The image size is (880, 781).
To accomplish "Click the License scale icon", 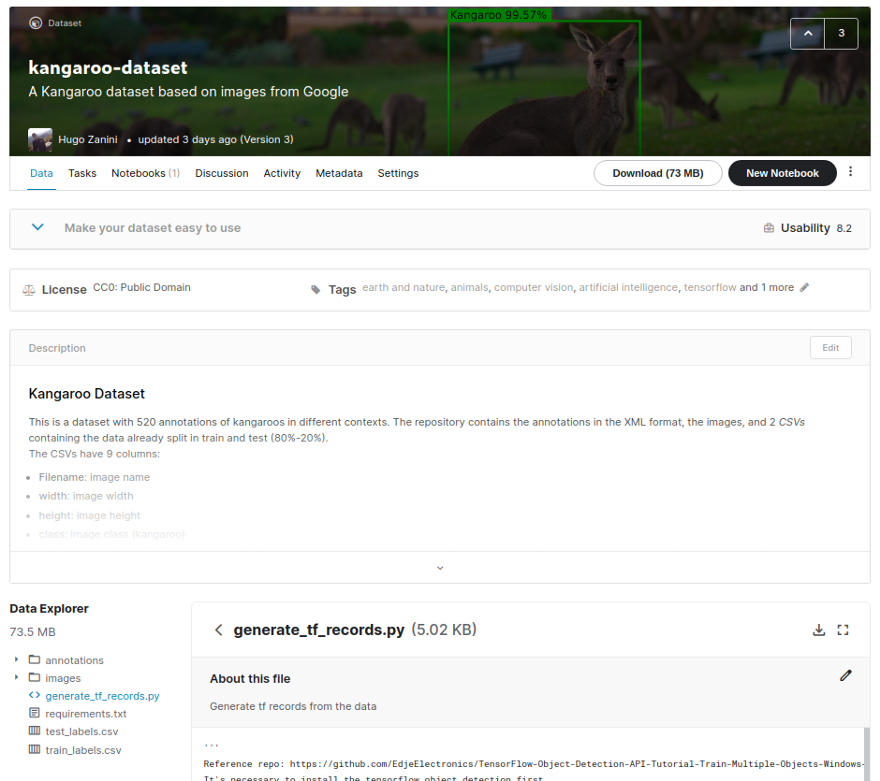I will tap(29, 290).
